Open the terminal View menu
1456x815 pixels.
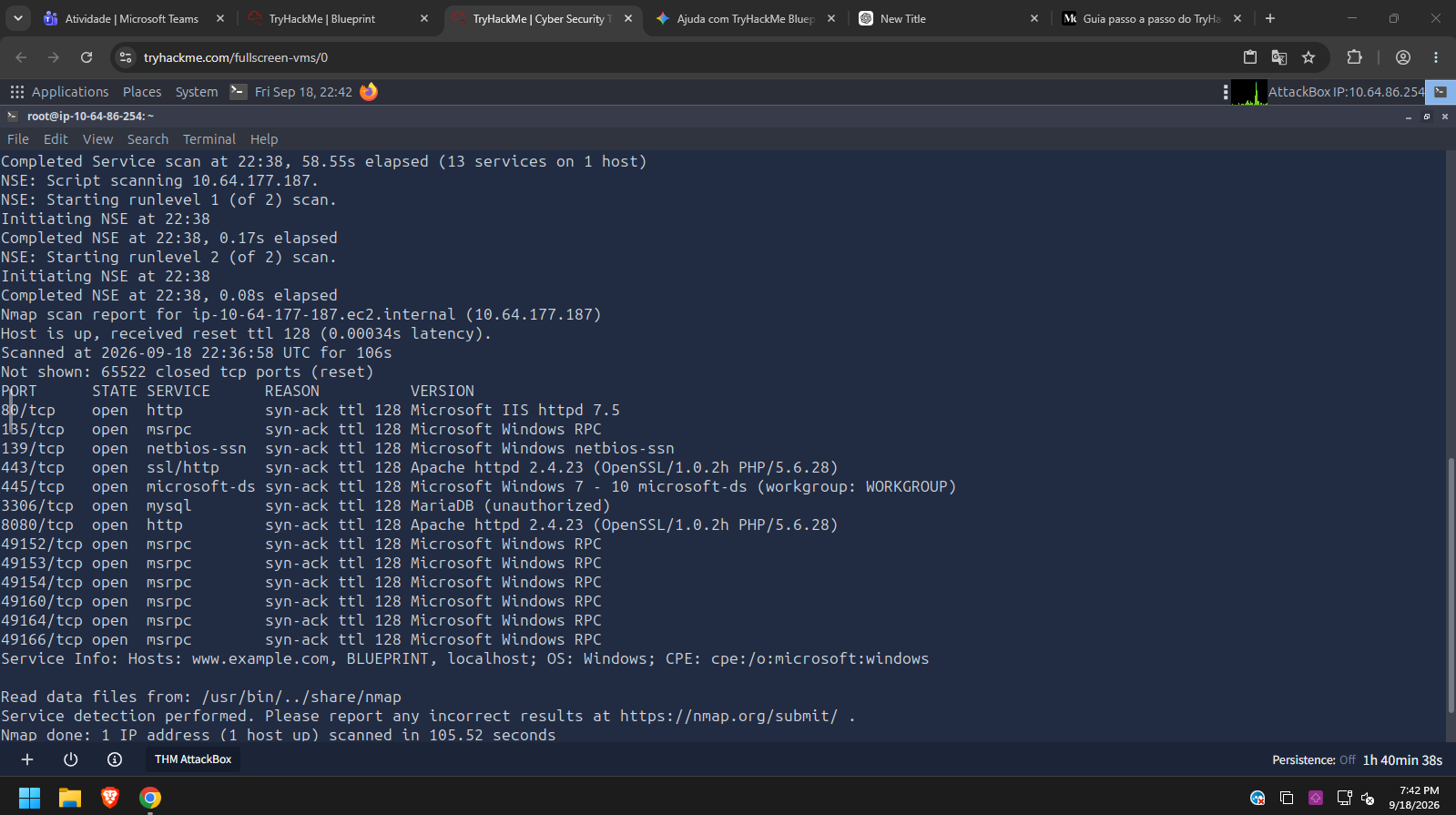pos(97,139)
